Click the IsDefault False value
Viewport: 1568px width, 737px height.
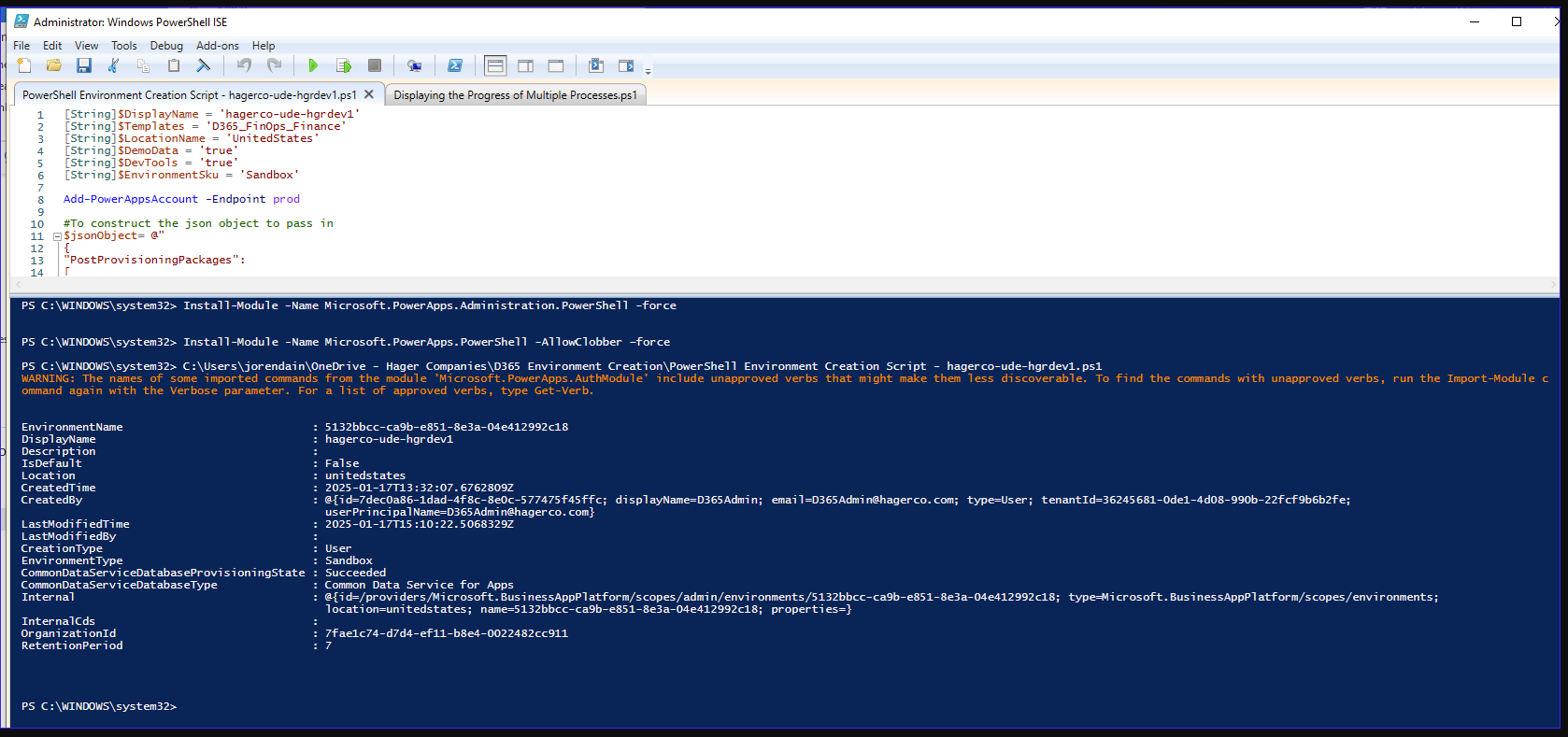tap(342, 463)
